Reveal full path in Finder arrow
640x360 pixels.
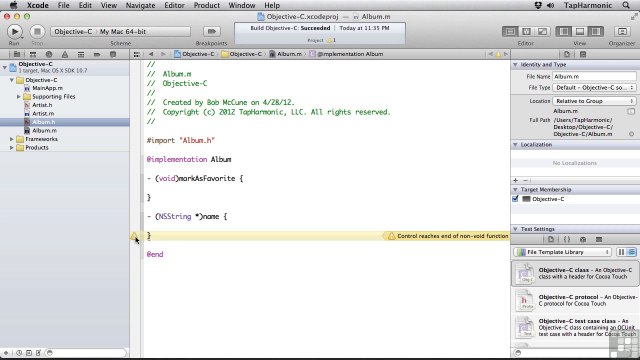[631, 134]
